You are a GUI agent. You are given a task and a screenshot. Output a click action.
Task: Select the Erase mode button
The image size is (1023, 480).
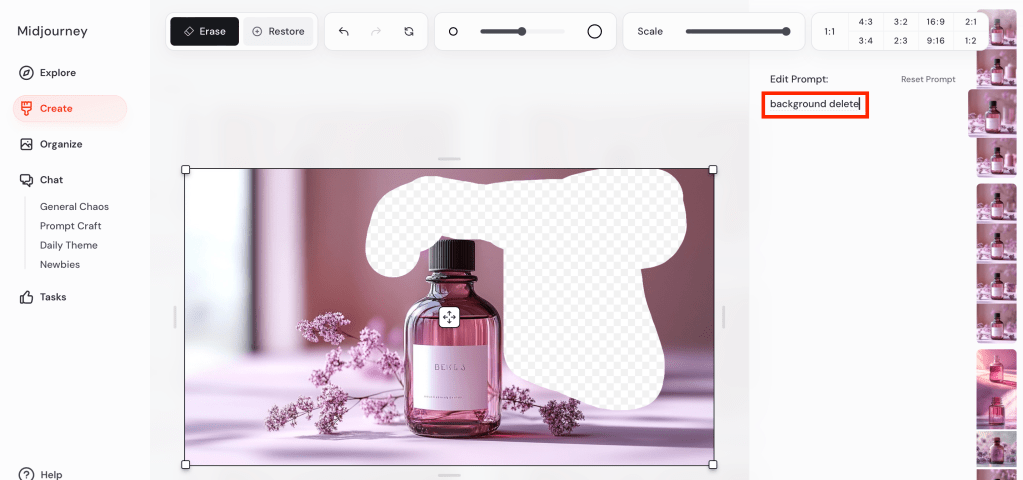pos(204,31)
